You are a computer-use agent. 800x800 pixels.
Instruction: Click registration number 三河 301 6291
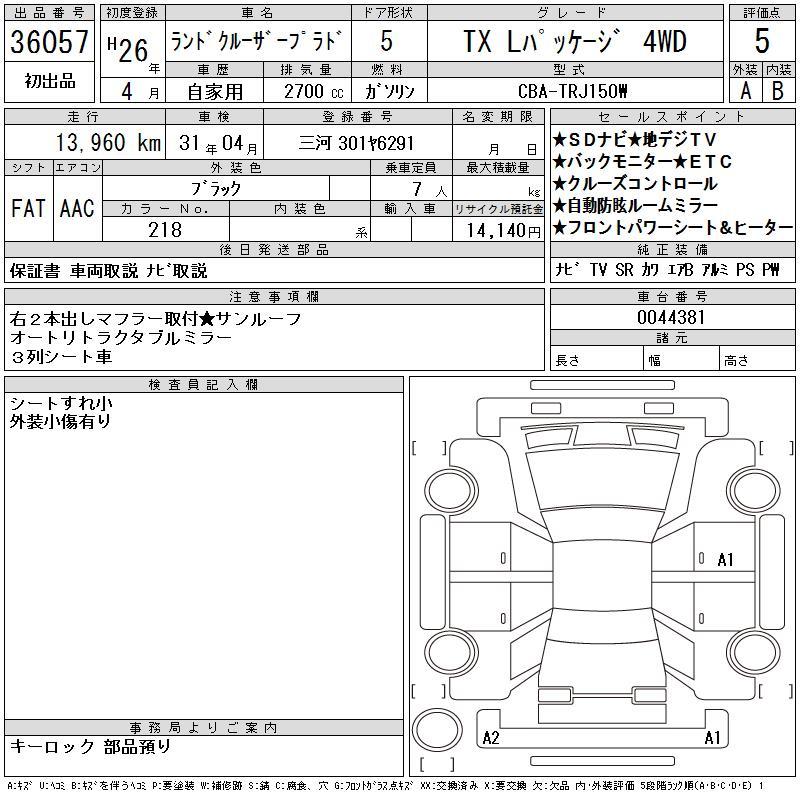pyautogui.click(x=356, y=143)
